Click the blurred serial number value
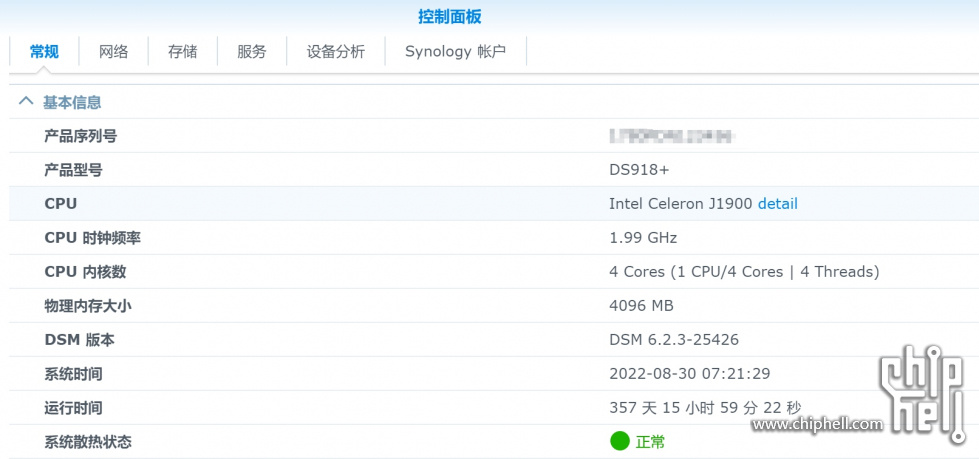Image resolution: width=979 pixels, height=459 pixels. 672,135
